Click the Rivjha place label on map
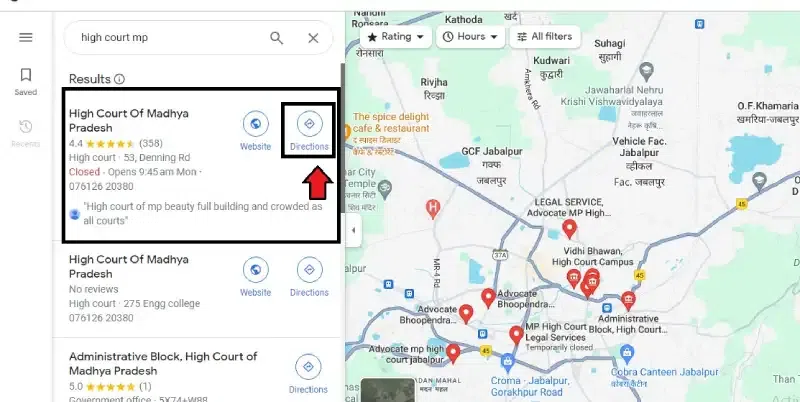800x402 pixels. [x=434, y=82]
